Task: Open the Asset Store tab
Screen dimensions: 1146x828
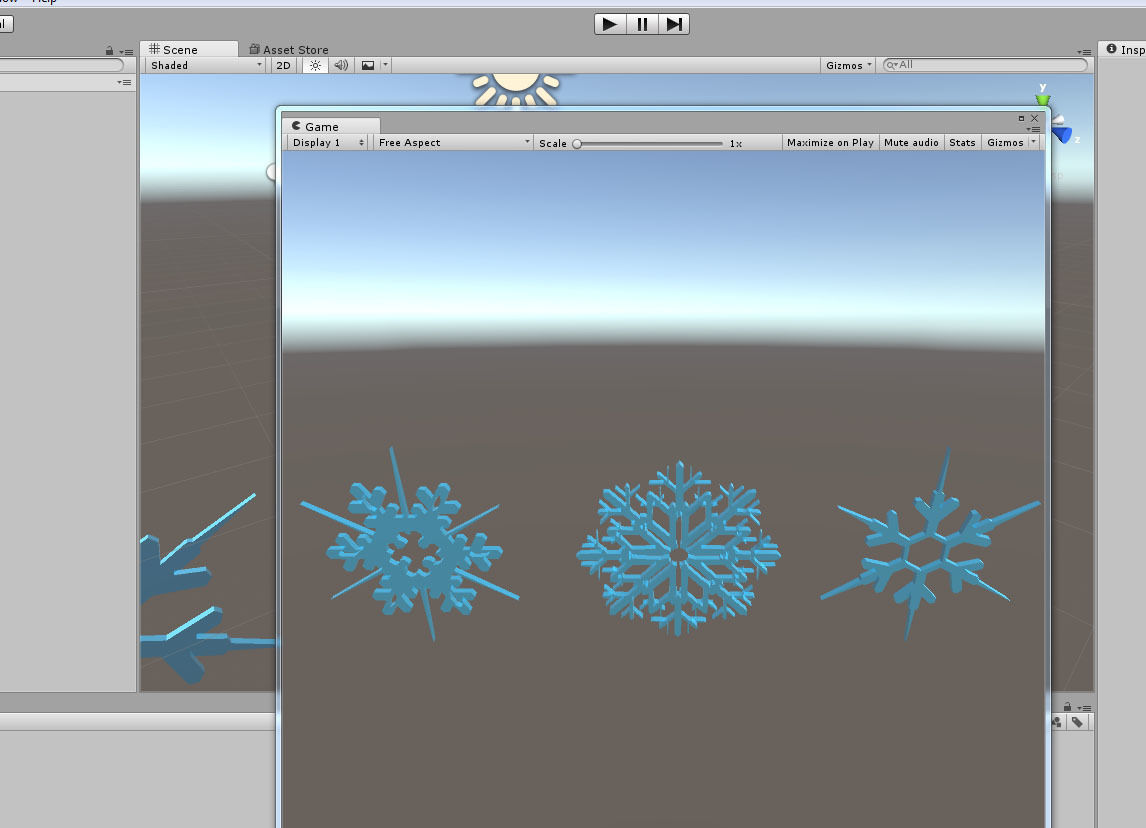Action: click(289, 50)
